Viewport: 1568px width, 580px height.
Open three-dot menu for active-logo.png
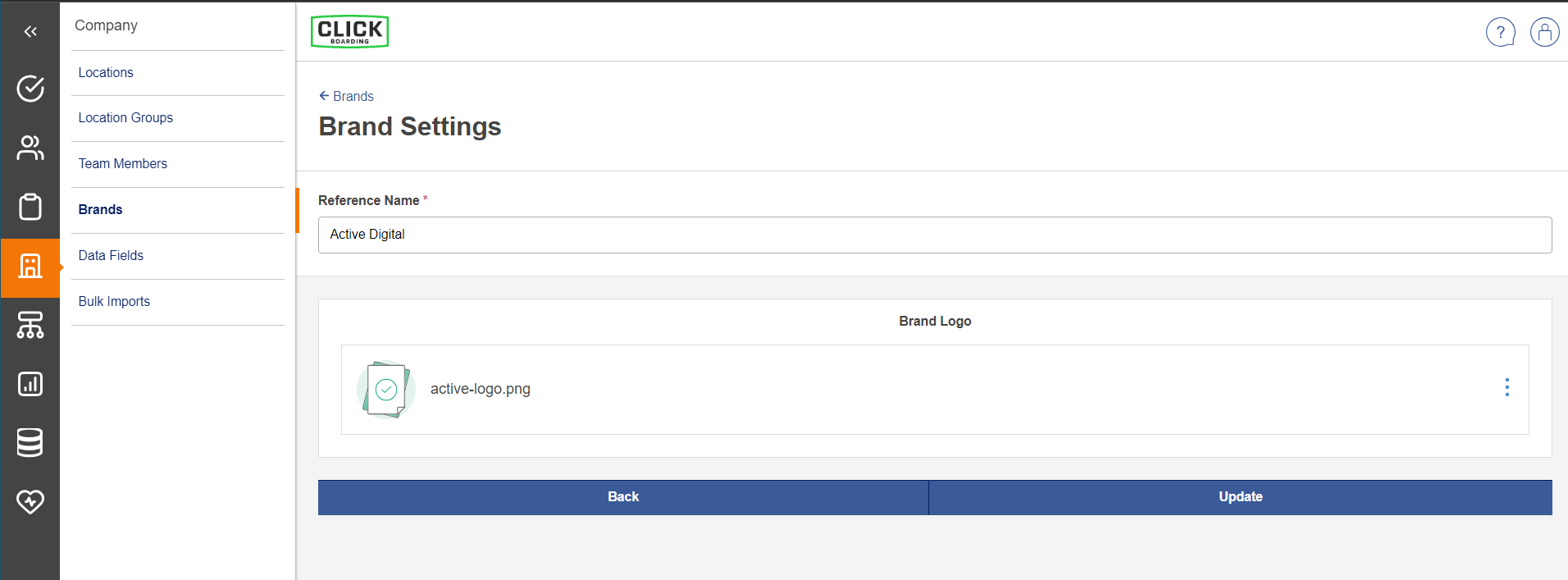coord(1506,388)
